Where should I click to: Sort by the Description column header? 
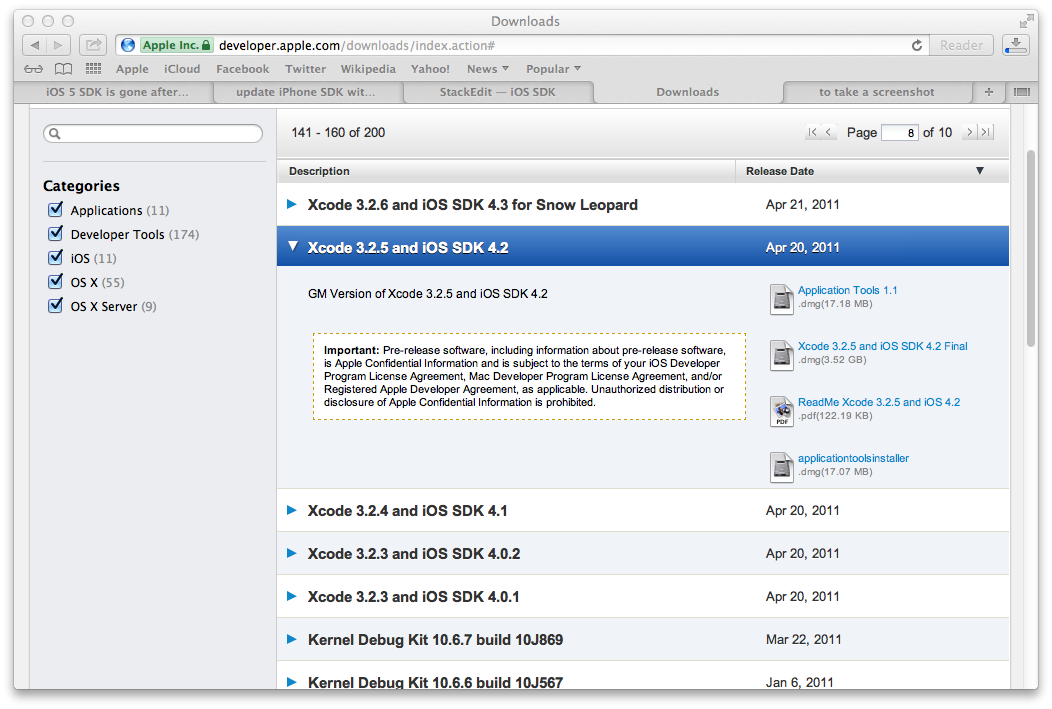pos(507,171)
